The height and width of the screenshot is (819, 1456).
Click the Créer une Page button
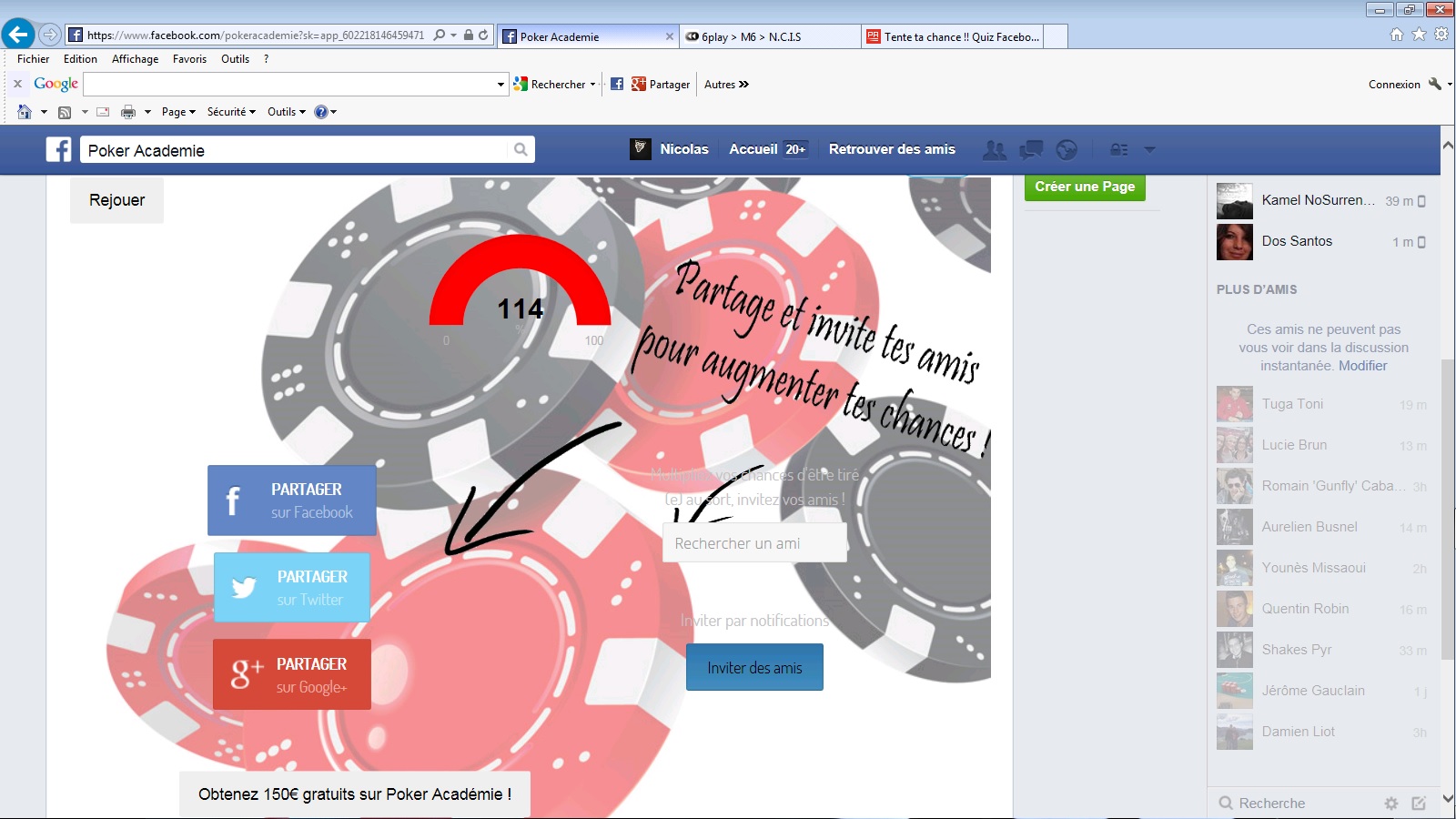pos(1085,187)
